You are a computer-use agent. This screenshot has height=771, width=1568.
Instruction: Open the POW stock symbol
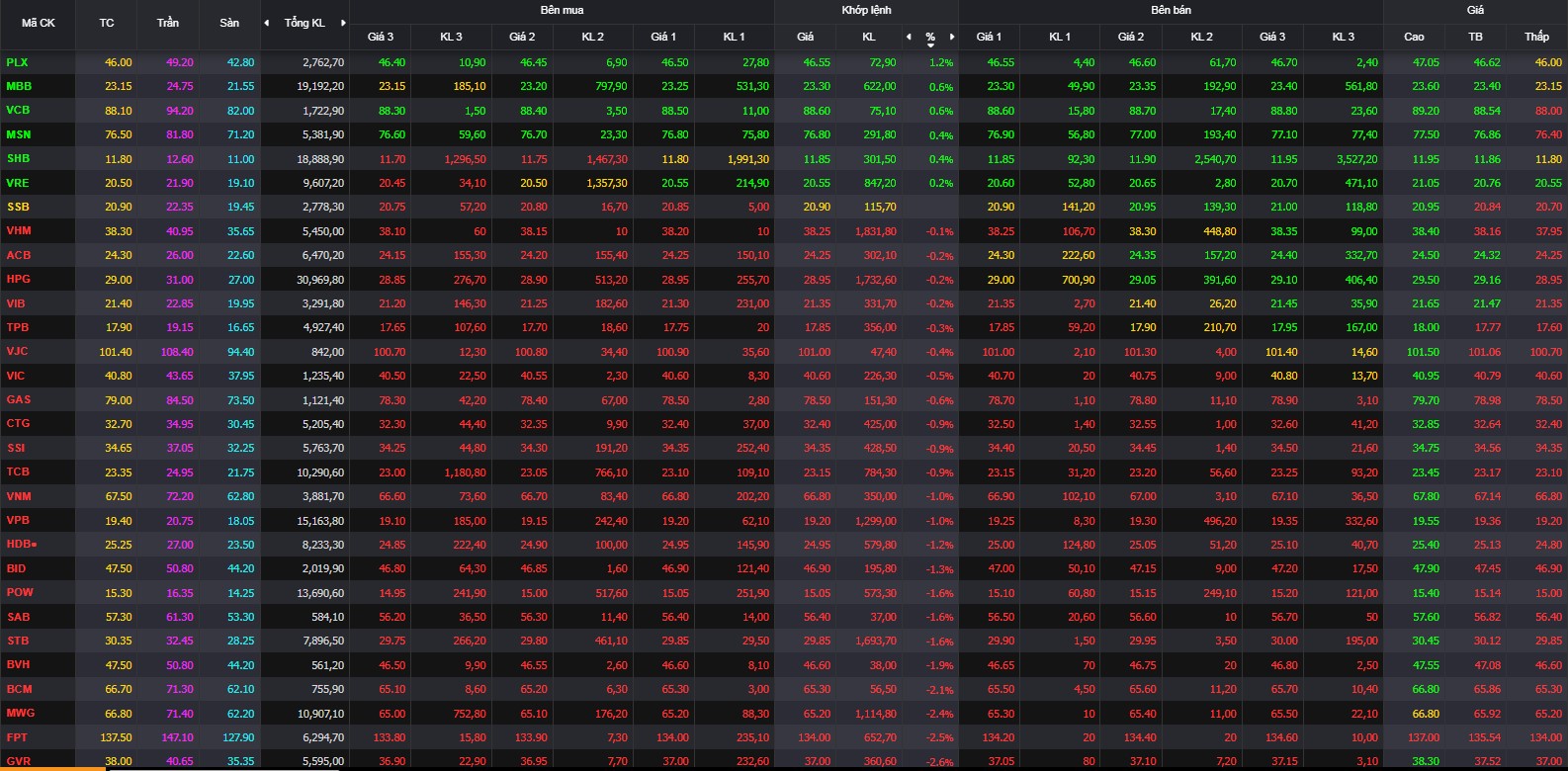[20, 592]
